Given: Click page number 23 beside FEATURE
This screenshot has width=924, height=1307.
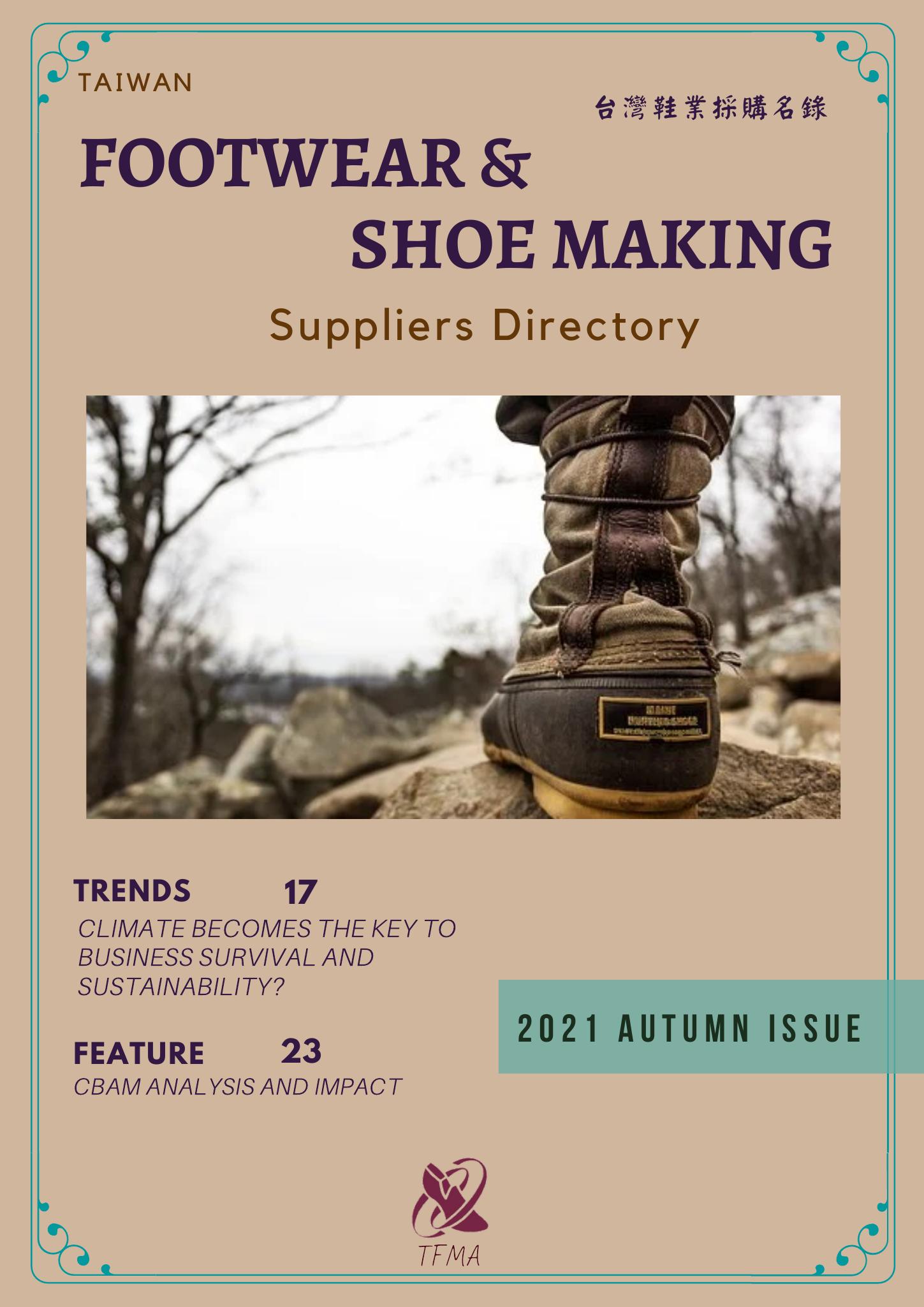Looking at the screenshot, I should click(301, 1051).
